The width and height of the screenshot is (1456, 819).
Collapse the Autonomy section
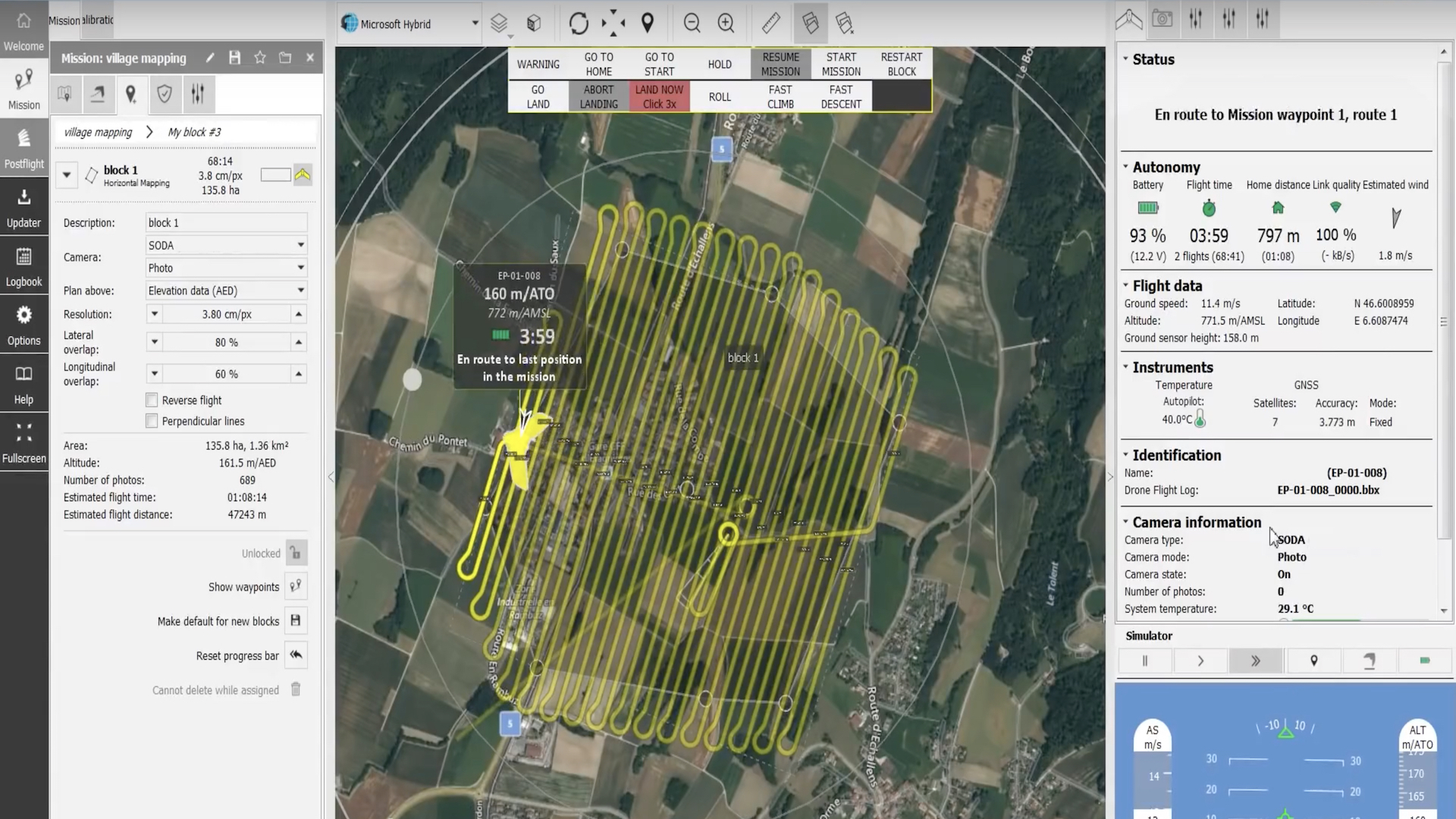[1125, 167]
